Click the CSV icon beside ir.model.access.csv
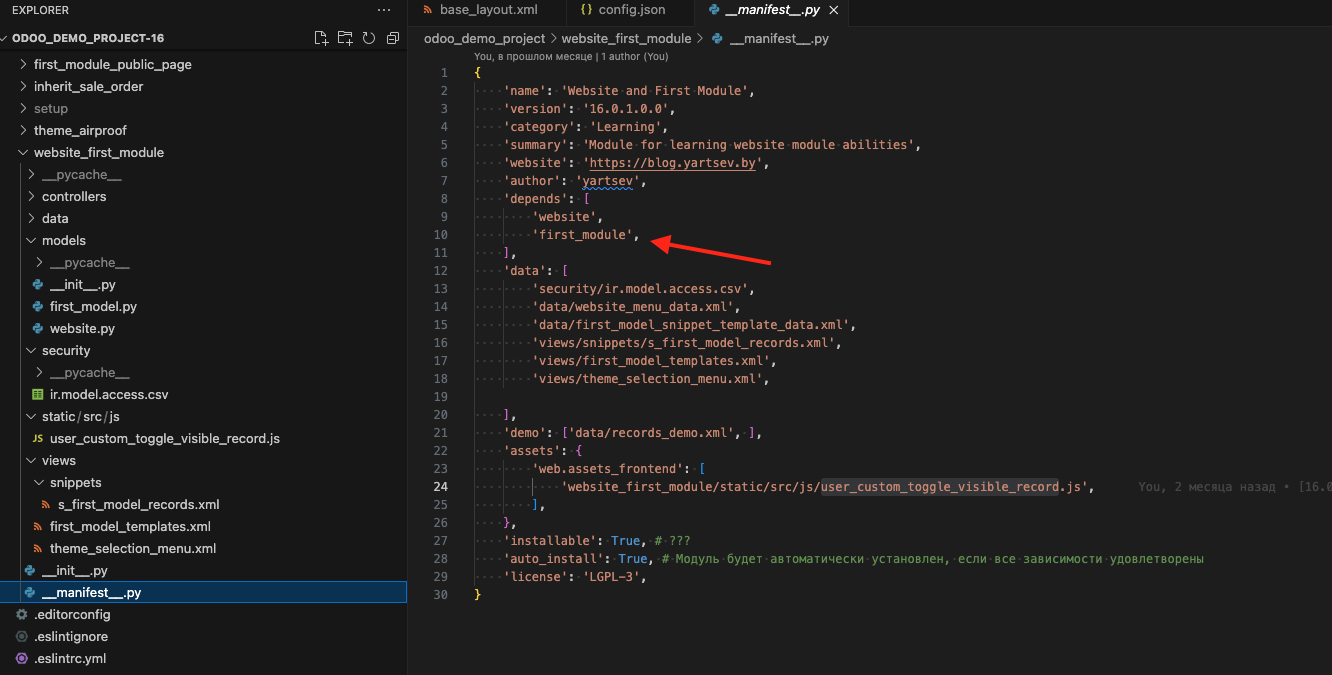The width and height of the screenshot is (1332, 675). point(38,395)
